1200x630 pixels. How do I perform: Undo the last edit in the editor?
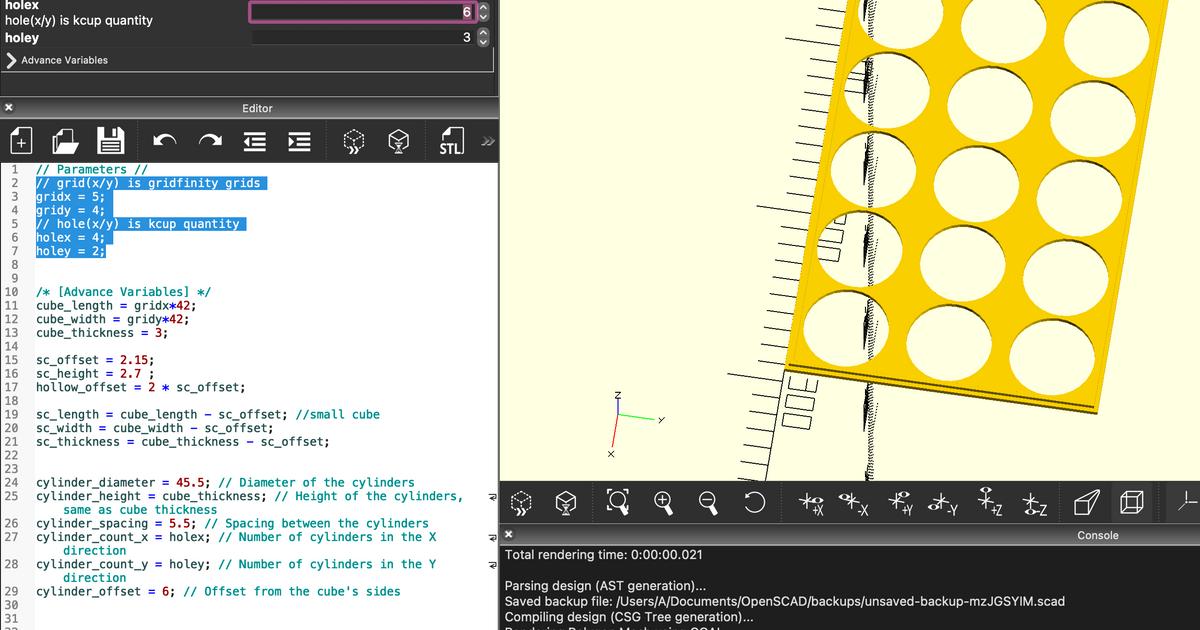(x=164, y=142)
